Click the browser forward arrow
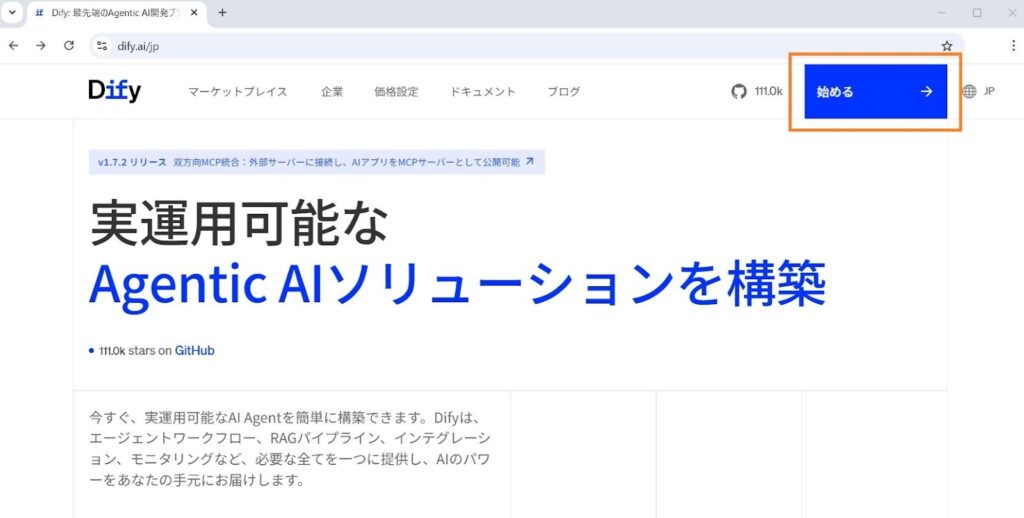 pos(41,45)
